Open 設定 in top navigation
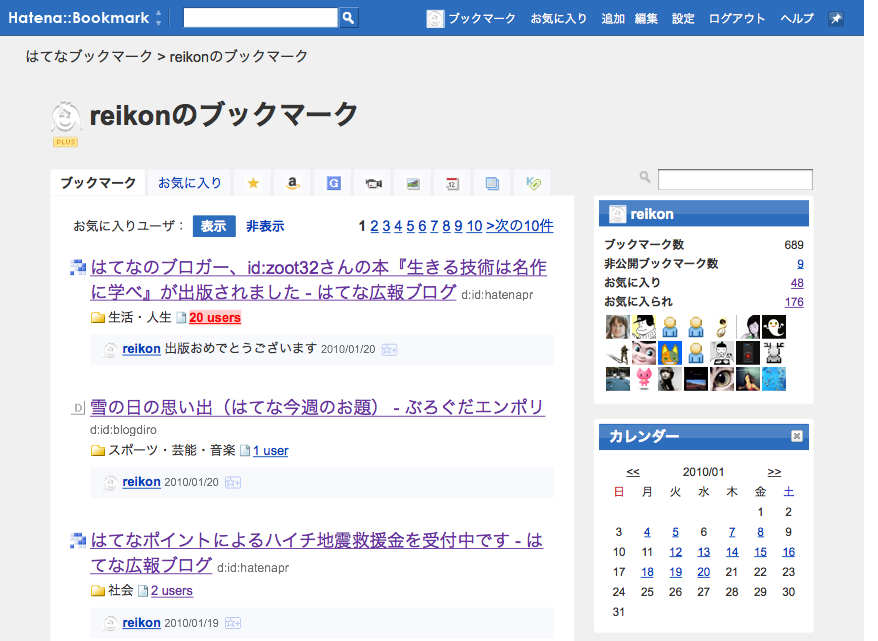878x641 pixels. tap(683, 18)
